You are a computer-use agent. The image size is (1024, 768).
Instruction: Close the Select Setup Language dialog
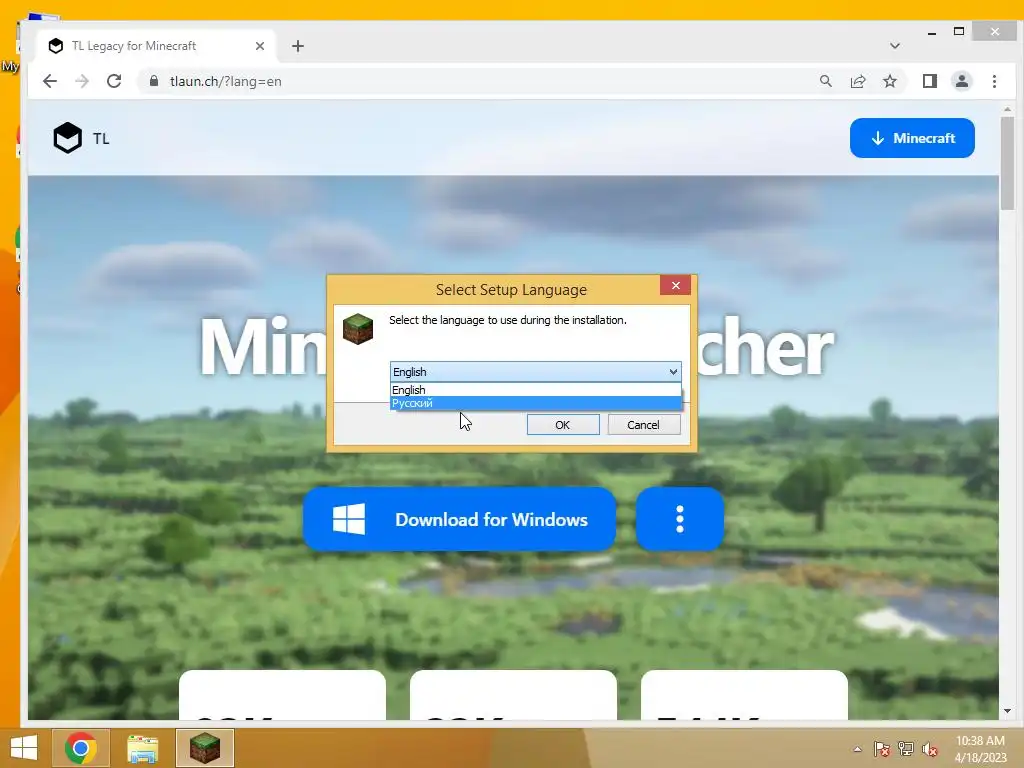point(675,285)
